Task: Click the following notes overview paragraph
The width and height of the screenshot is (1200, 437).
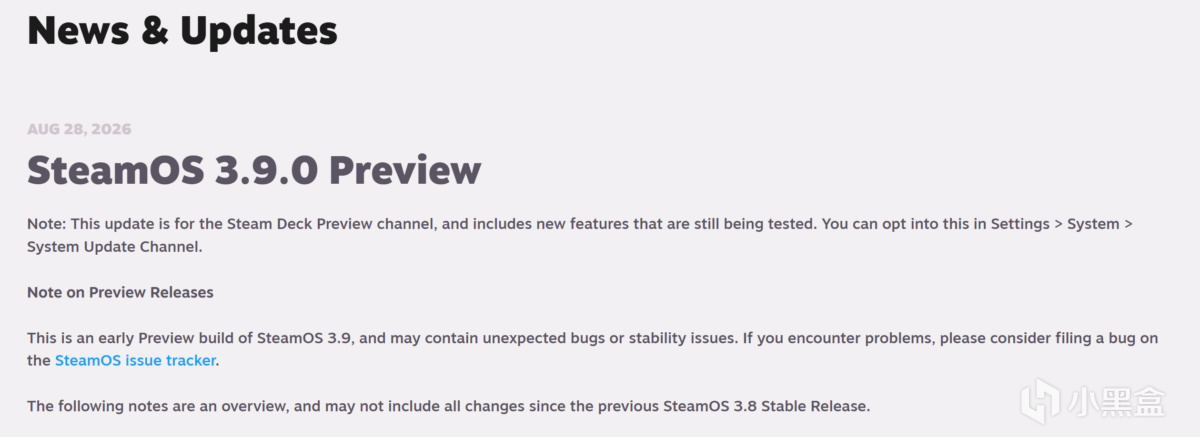Action: click(x=448, y=406)
